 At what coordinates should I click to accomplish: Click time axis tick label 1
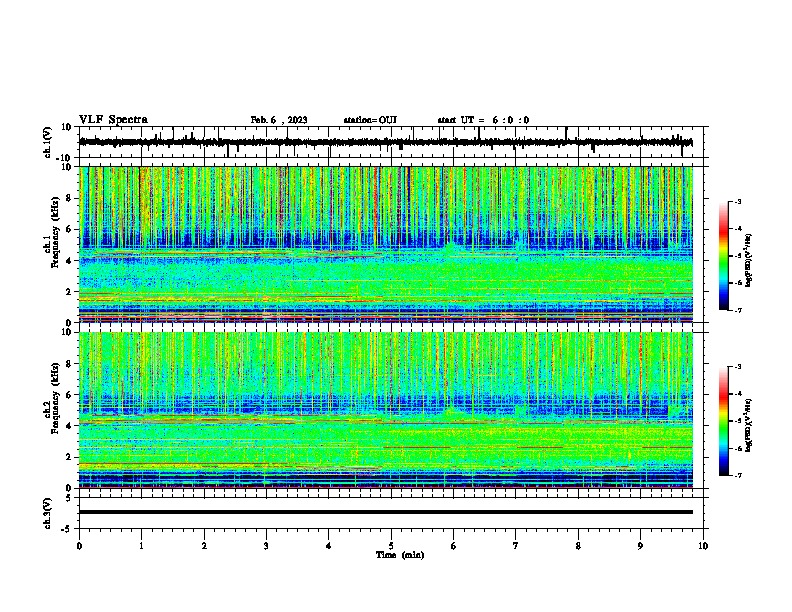coord(141,546)
